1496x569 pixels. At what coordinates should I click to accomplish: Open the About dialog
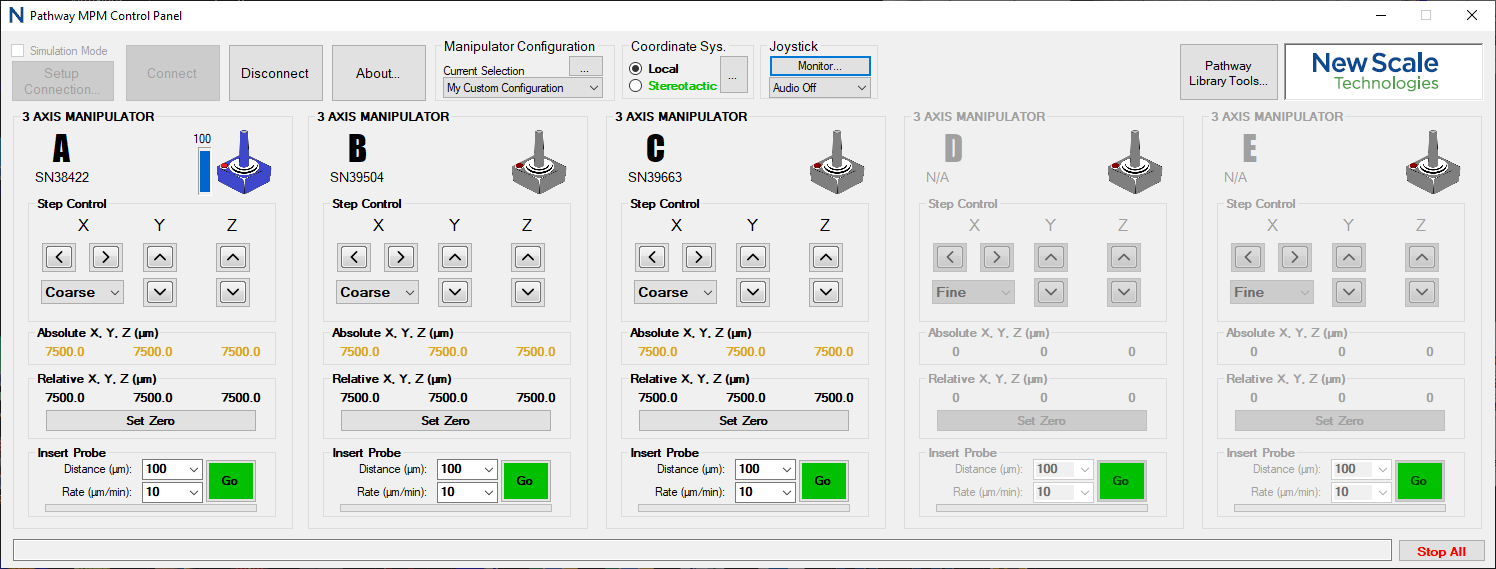pos(378,73)
